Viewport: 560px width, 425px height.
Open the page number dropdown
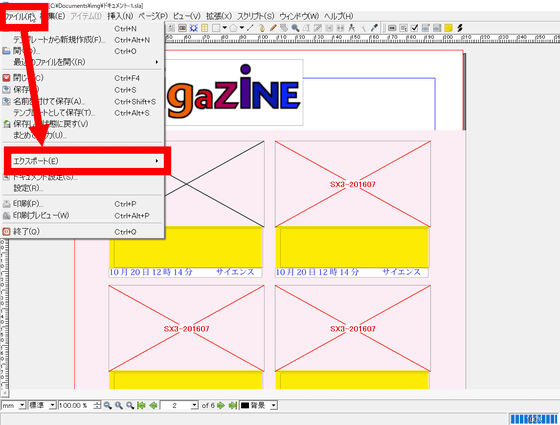[x=194, y=405]
